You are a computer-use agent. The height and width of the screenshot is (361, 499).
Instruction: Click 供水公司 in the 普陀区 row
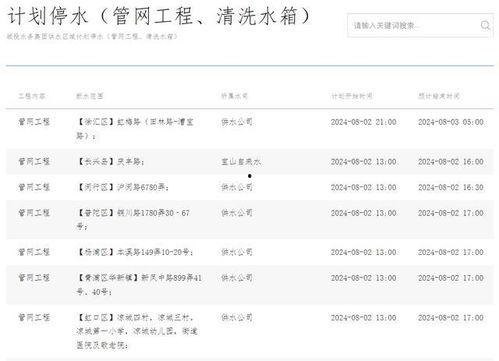click(x=237, y=213)
